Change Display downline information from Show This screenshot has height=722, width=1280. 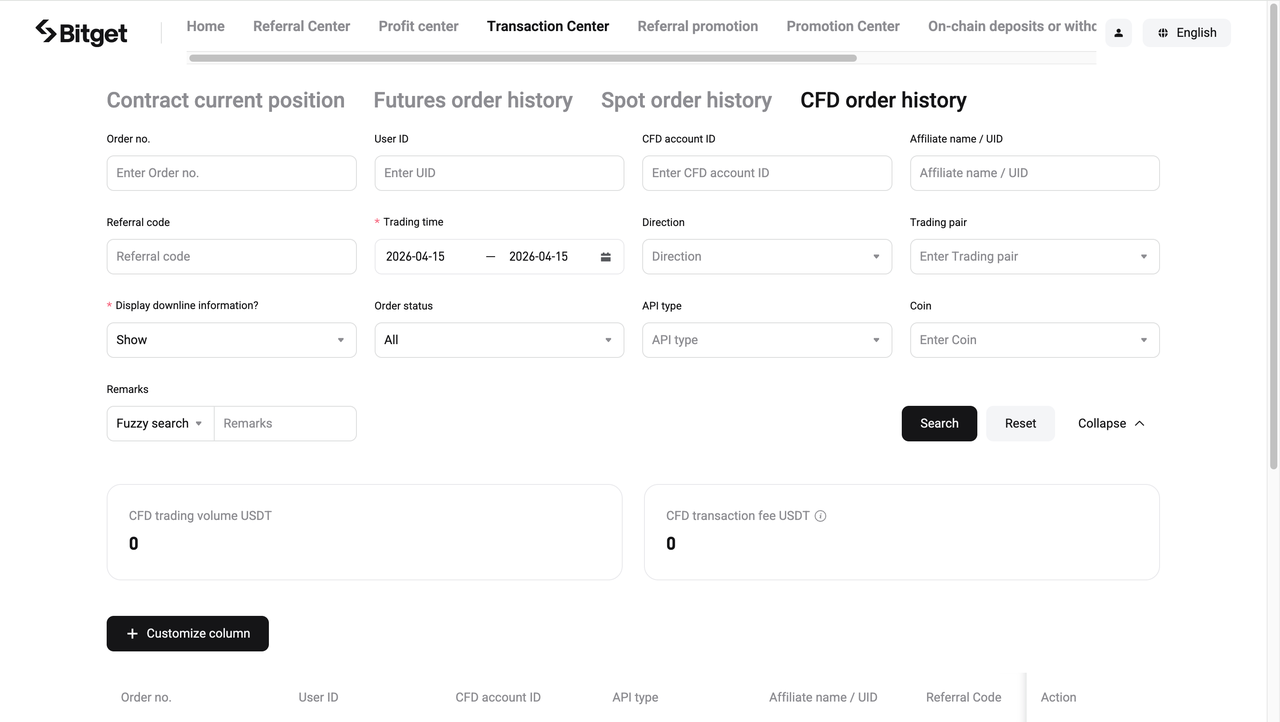coord(231,339)
